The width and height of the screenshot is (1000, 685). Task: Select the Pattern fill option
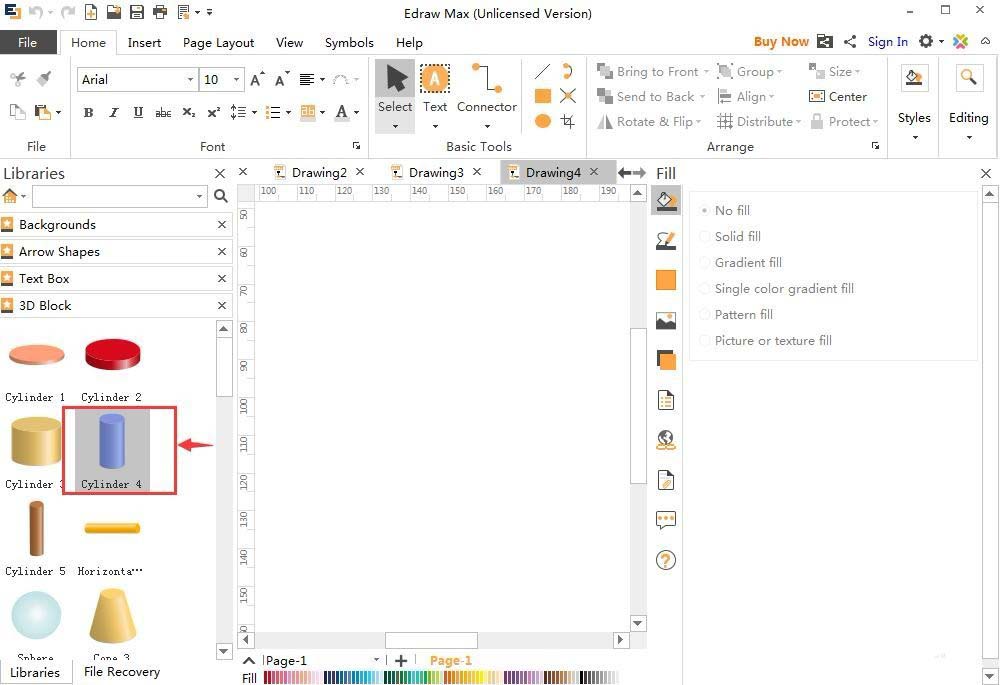pos(743,315)
